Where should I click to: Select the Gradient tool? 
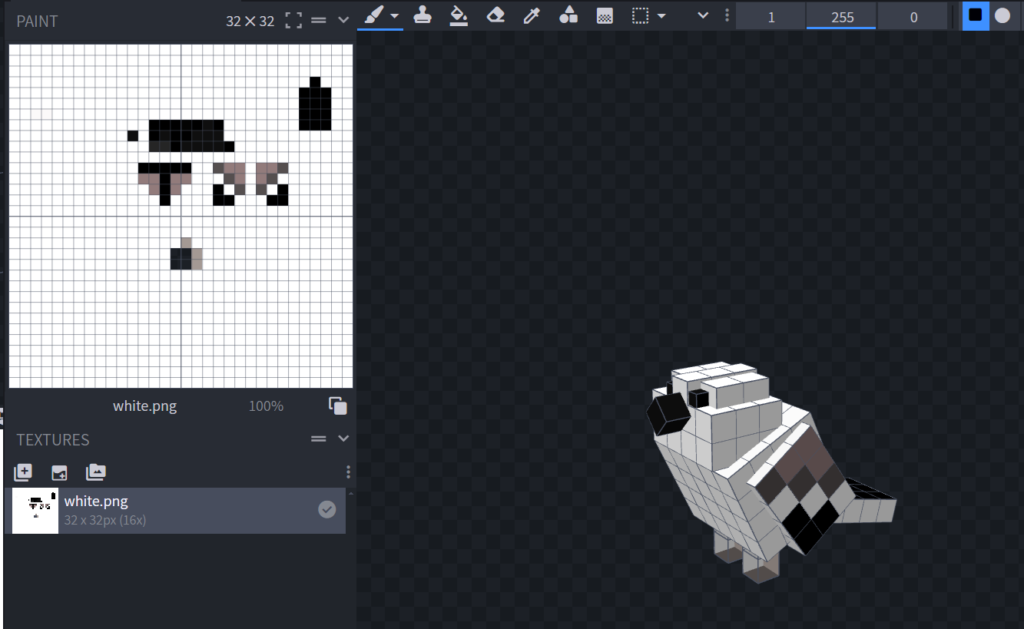[x=604, y=15]
